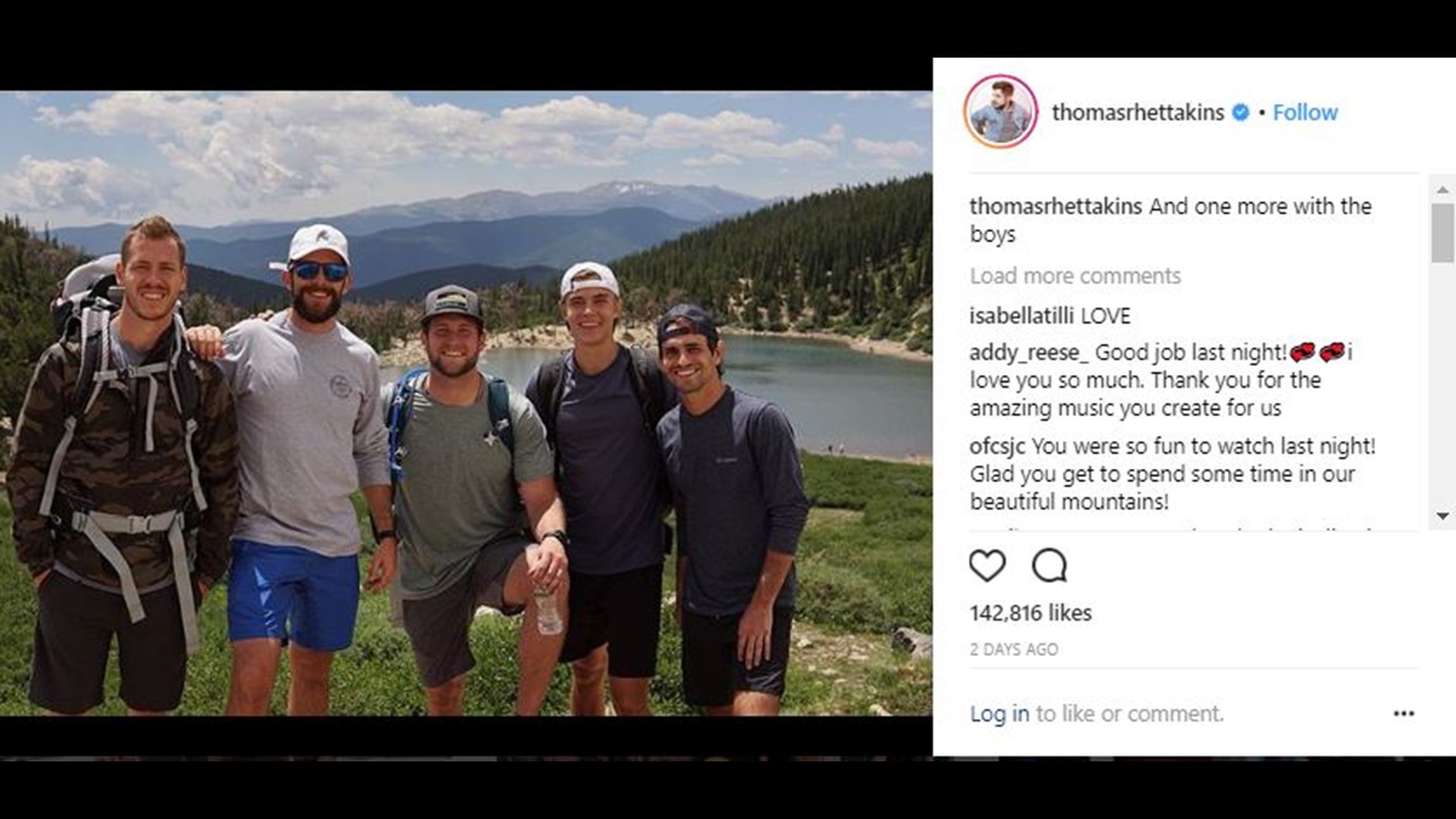Click the dot separator before Follow
1456x819 pixels.
[x=1261, y=112]
